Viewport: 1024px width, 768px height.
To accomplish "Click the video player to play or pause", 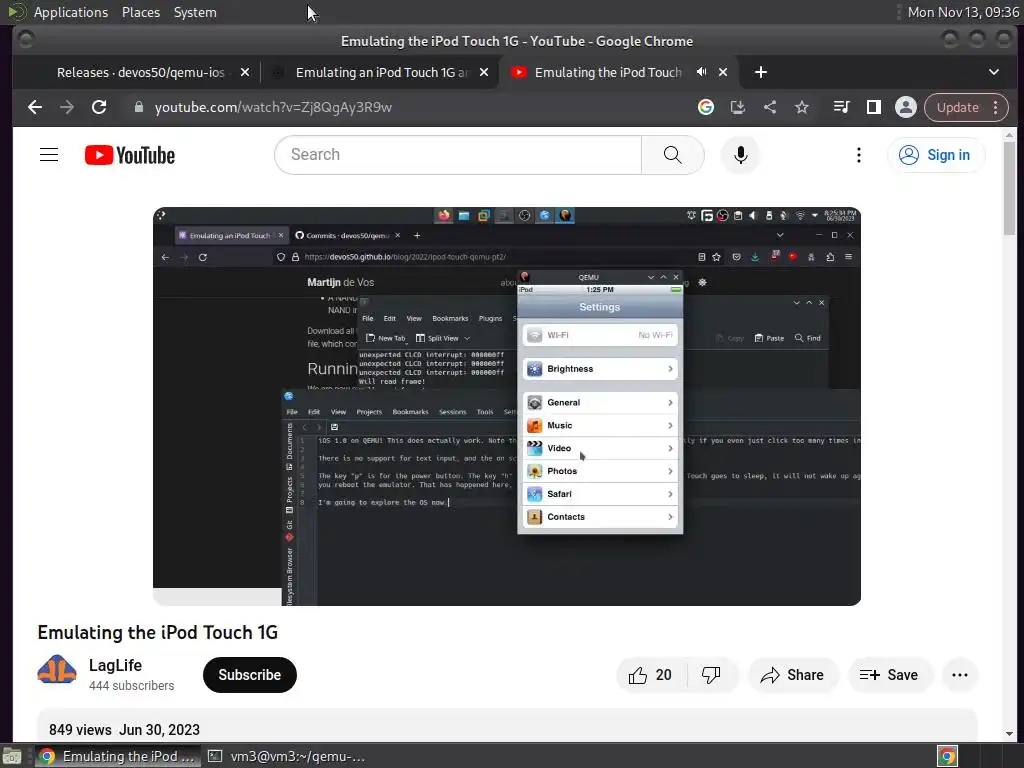I will point(507,406).
